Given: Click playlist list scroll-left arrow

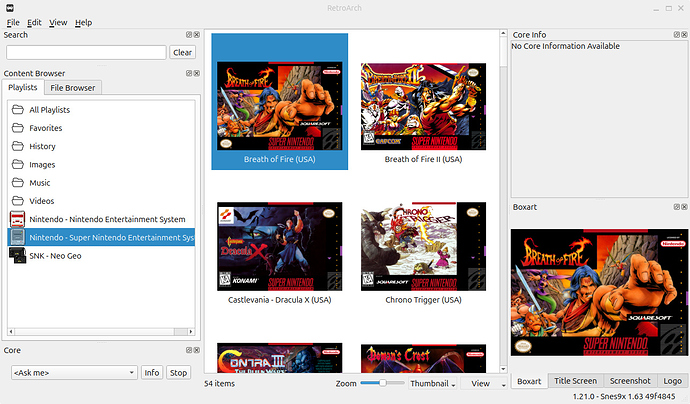Looking at the screenshot, I should [x=11, y=331].
